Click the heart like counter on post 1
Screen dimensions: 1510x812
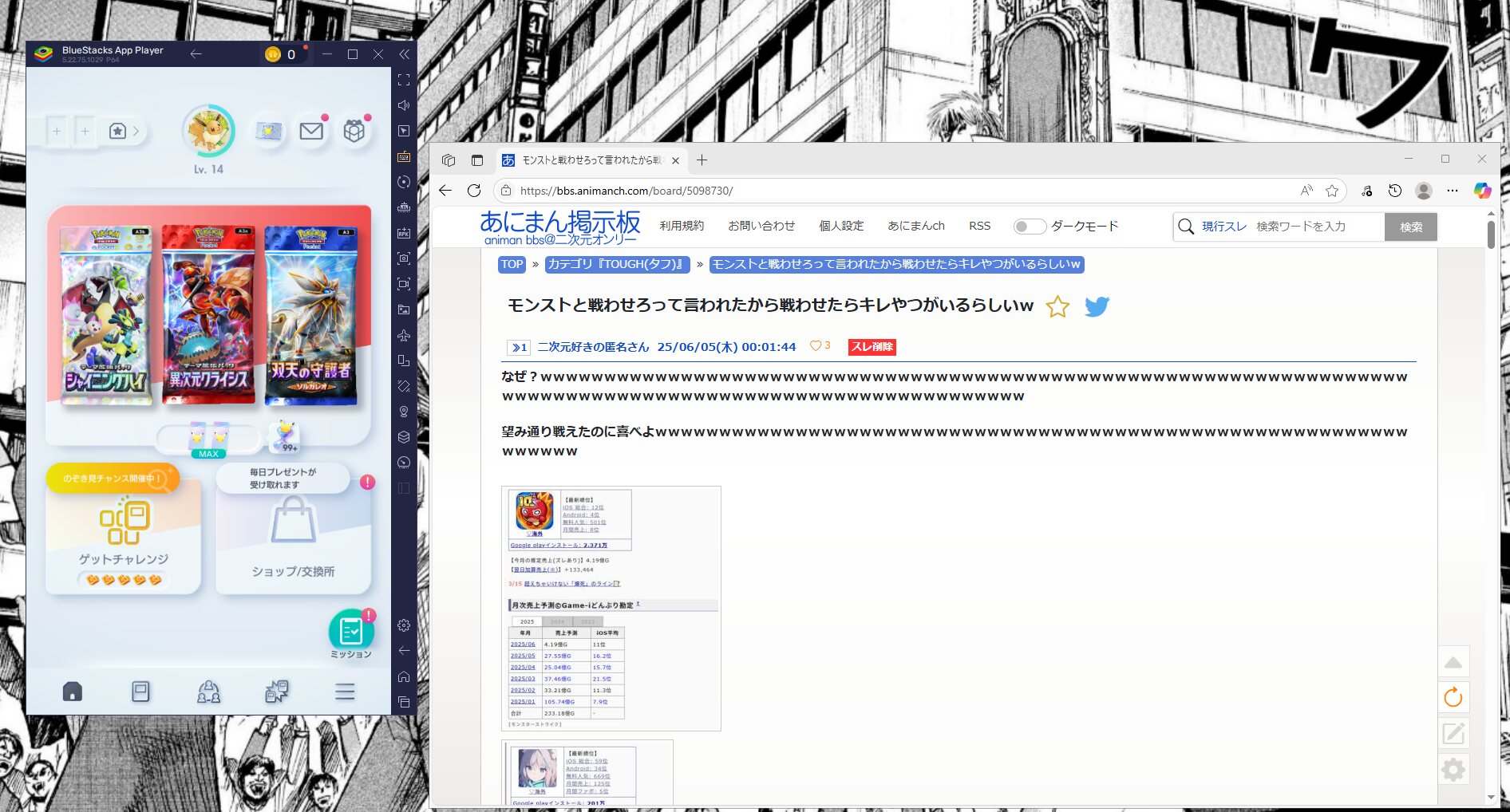(820, 346)
